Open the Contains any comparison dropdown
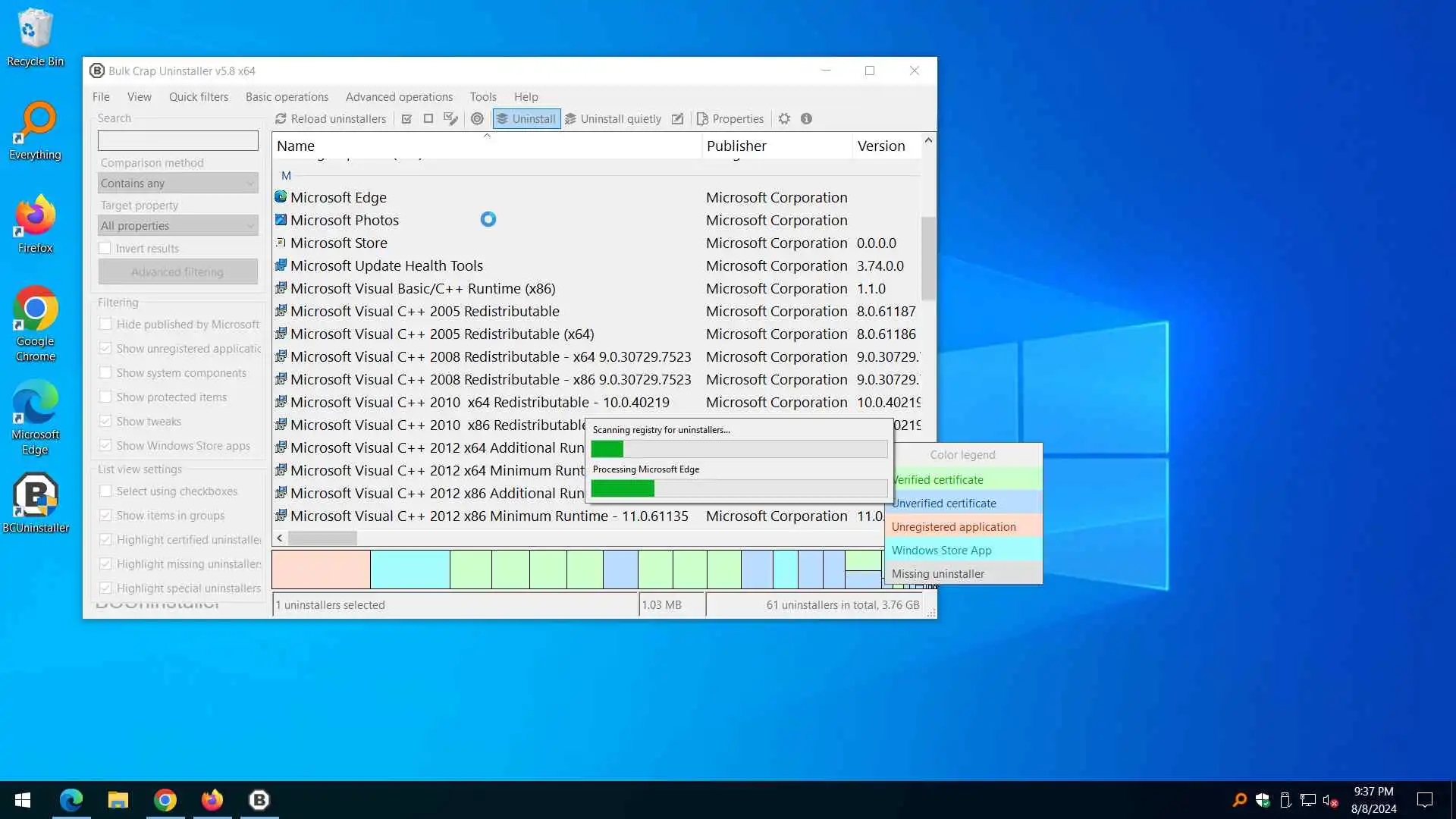Screen dimensions: 1456x819 [x=177, y=184]
